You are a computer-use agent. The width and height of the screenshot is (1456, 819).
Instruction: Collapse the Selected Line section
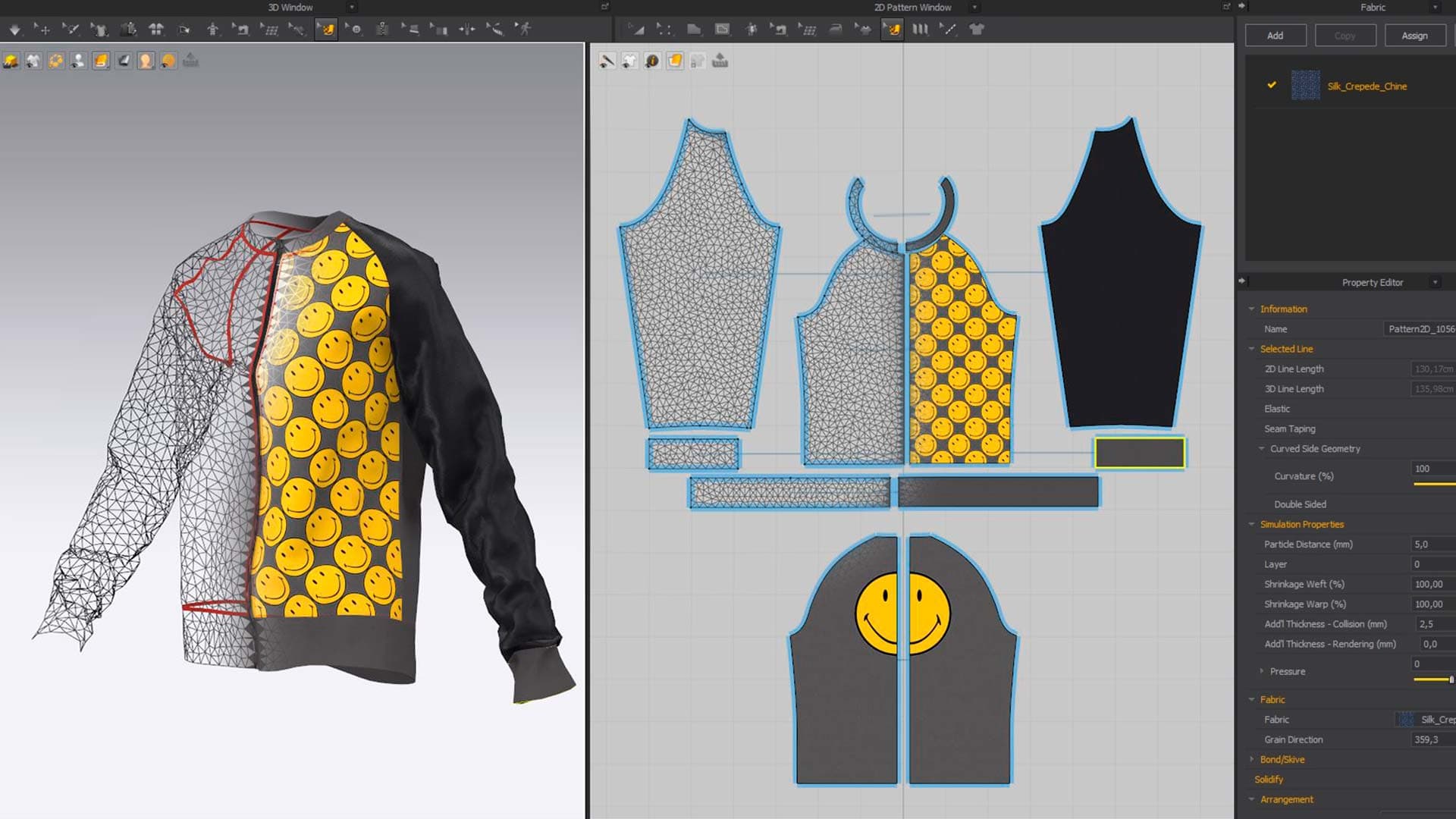1251,349
